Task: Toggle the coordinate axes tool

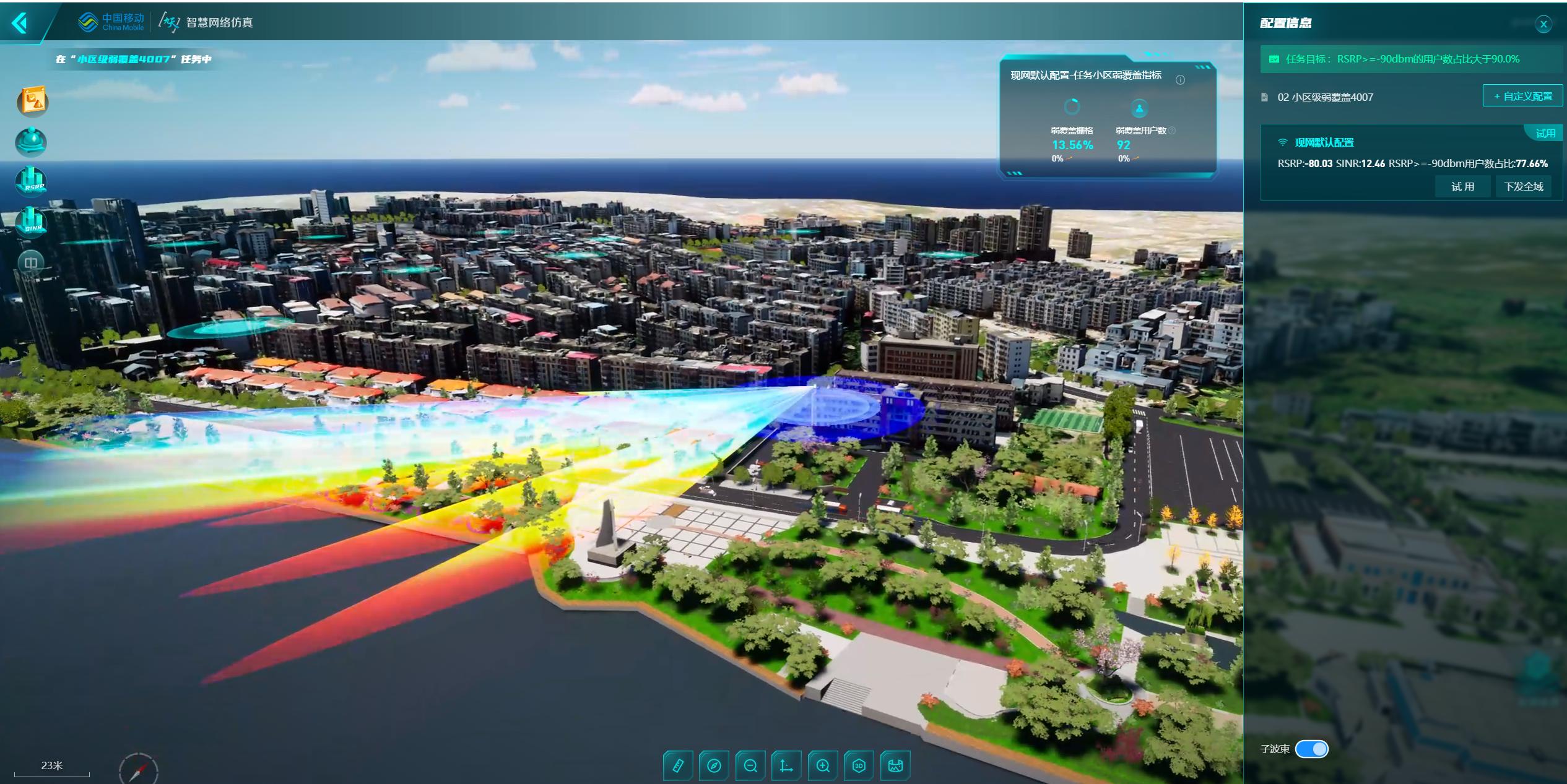Action: [x=786, y=766]
